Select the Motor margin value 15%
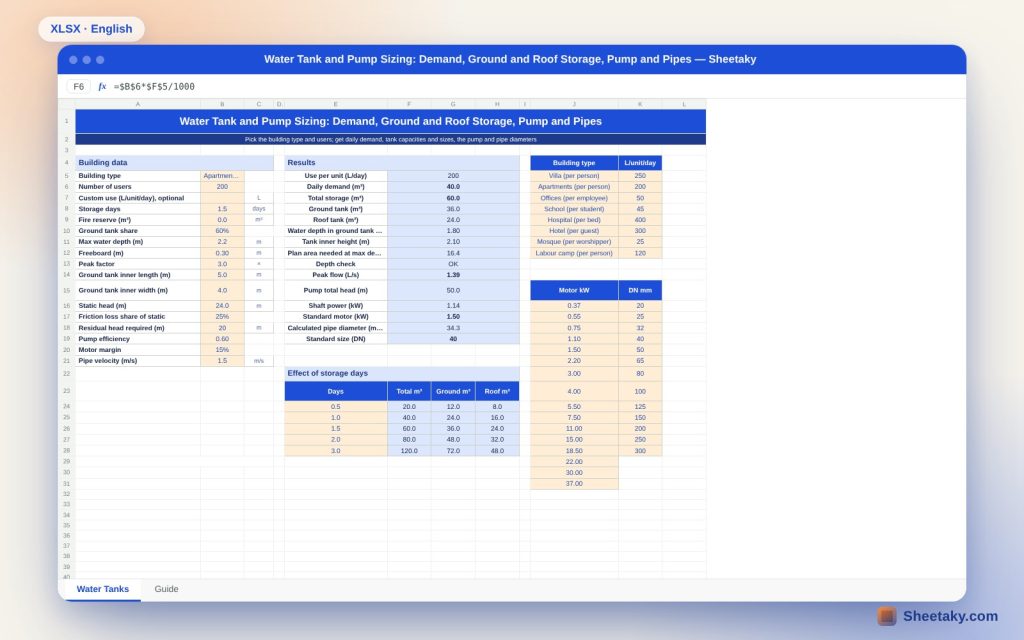Image resolution: width=1024 pixels, height=640 pixels. coord(222,349)
